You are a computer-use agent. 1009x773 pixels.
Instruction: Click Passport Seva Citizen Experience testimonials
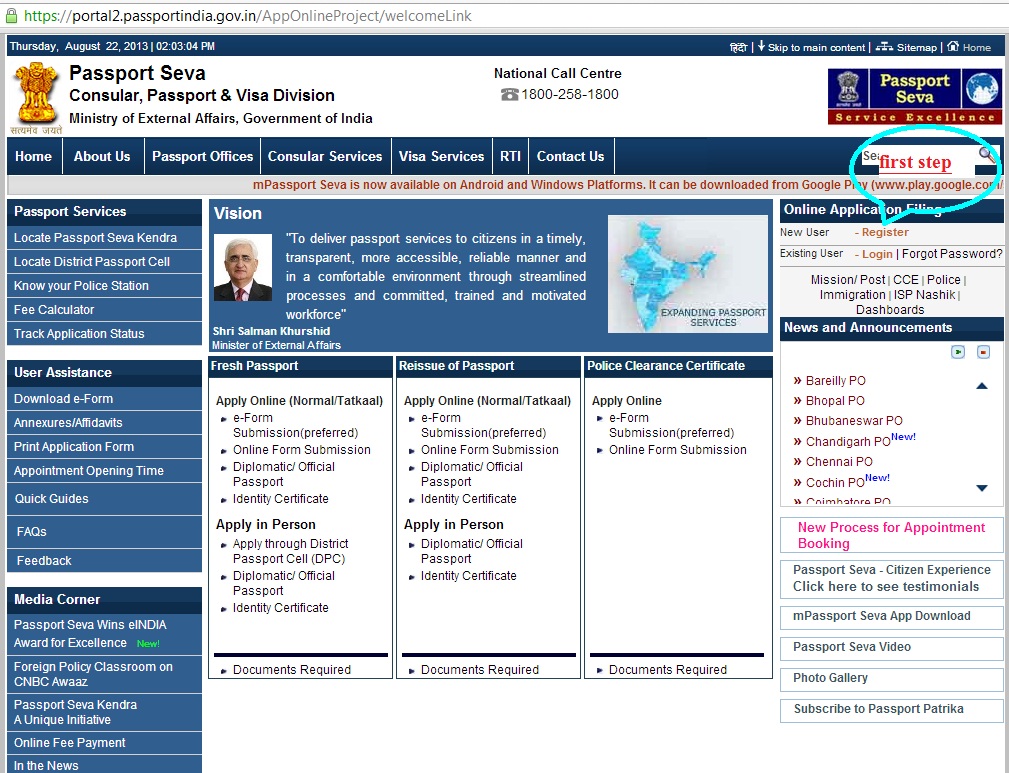[x=891, y=578]
